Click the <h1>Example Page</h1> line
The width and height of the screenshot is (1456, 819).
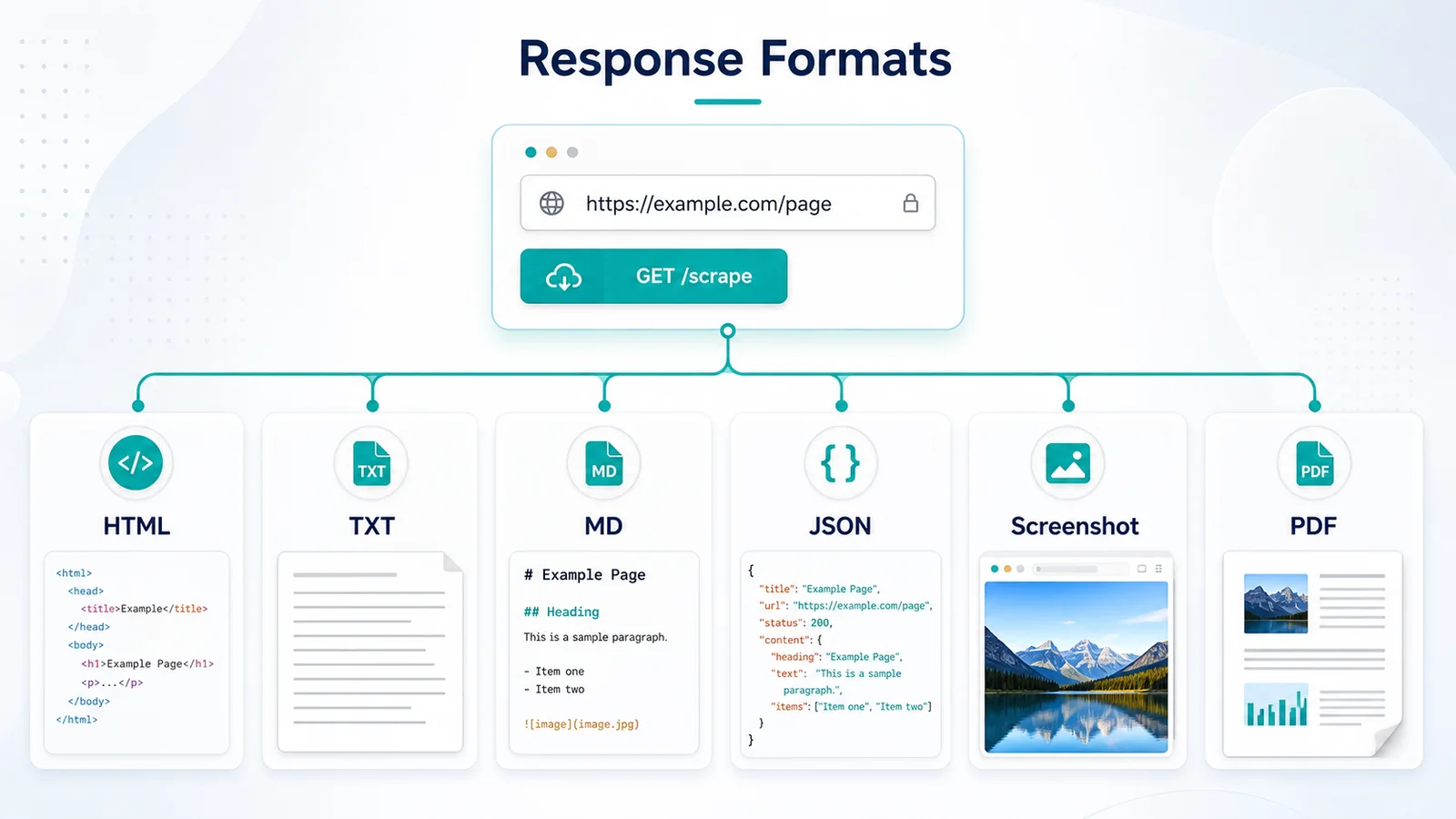pos(147,664)
